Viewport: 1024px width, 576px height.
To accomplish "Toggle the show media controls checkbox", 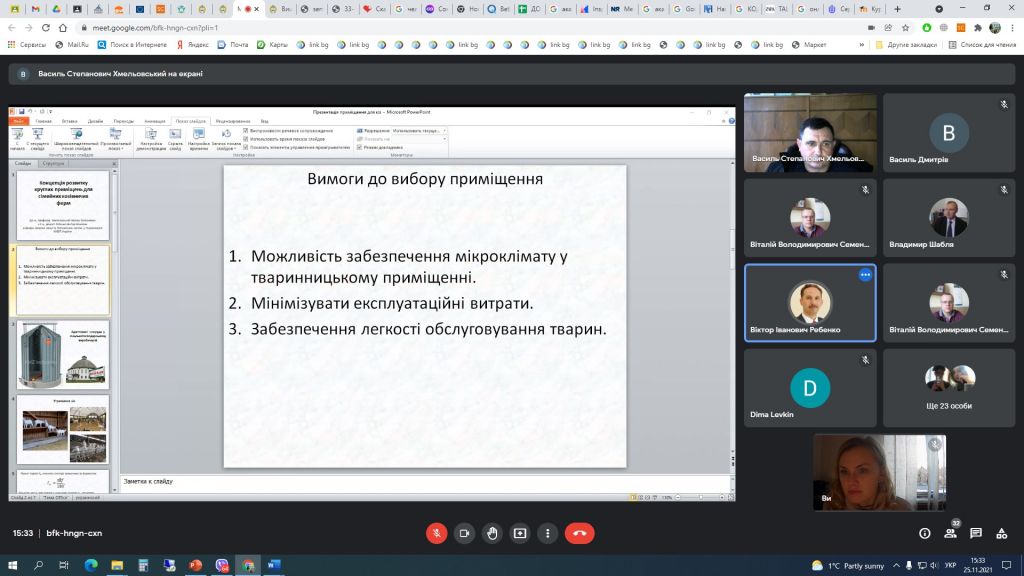I will click(246, 148).
